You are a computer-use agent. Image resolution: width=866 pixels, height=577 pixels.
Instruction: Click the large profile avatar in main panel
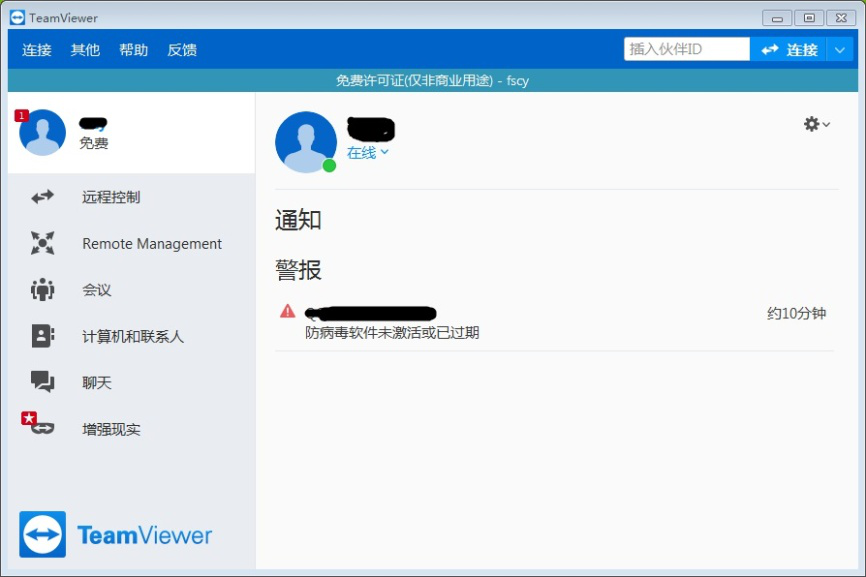coord(305,142)
